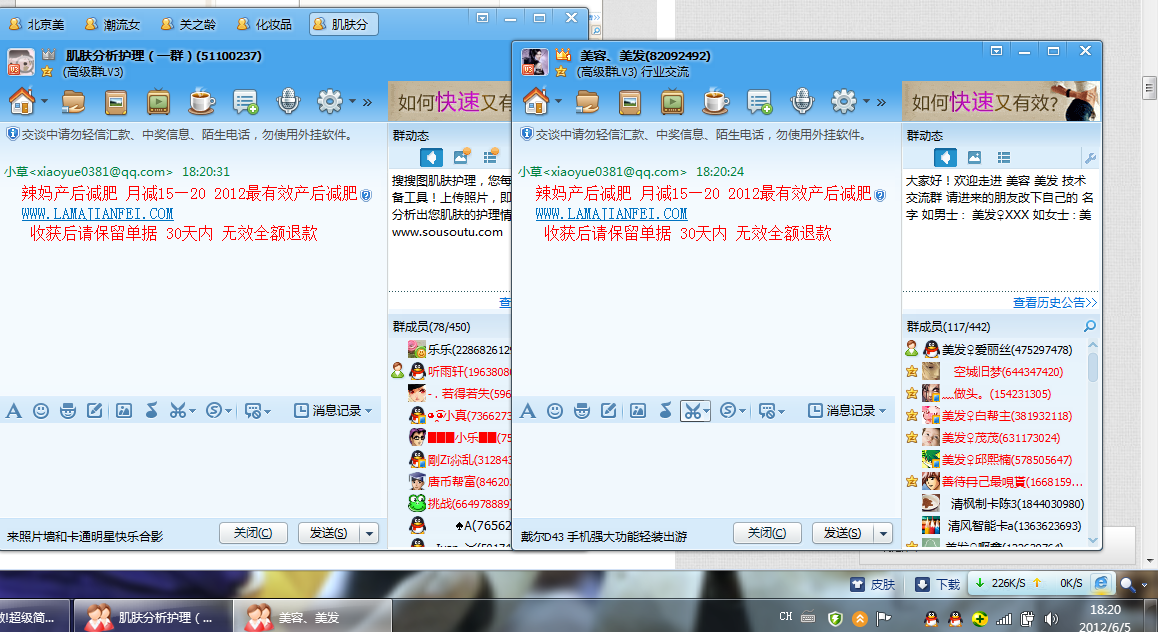Open shared files folder icon in 美容、美发 toolbar
This screenshot has width=1158, height=632.
pyautogui.click(x=587, y=101)
